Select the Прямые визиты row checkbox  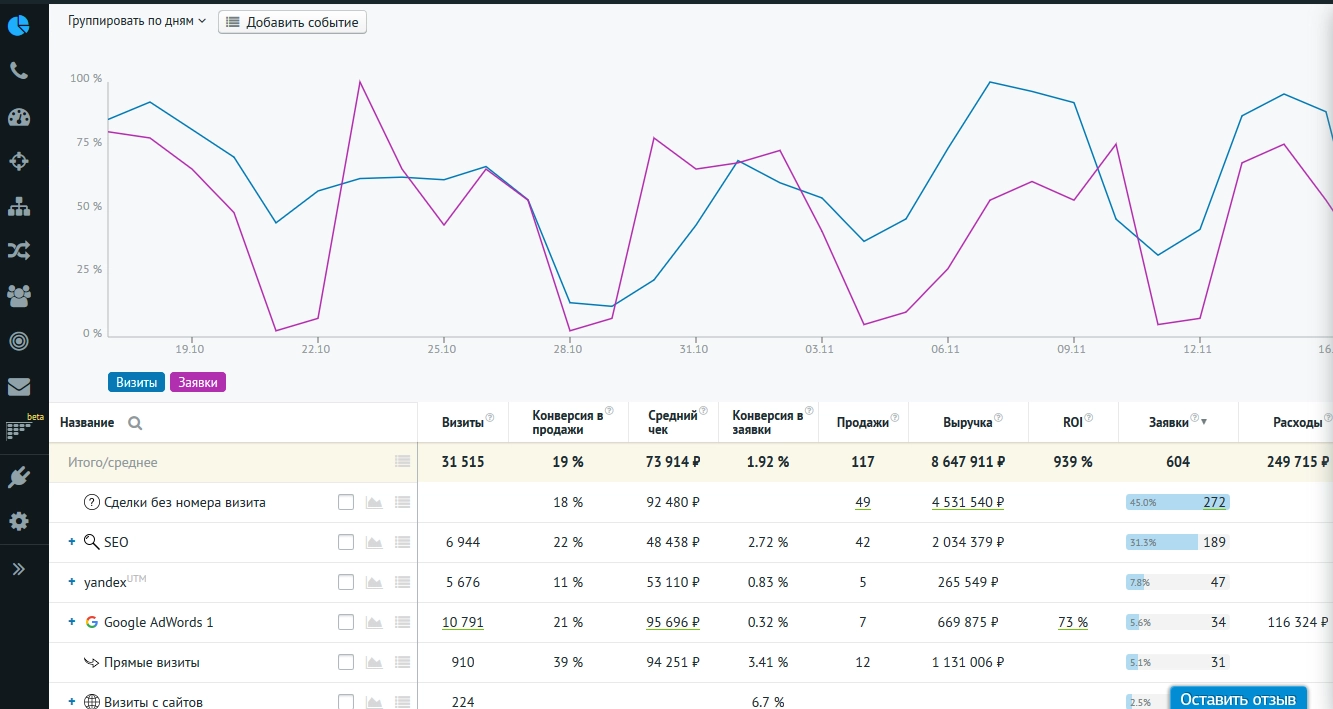[x=346, y=662]
